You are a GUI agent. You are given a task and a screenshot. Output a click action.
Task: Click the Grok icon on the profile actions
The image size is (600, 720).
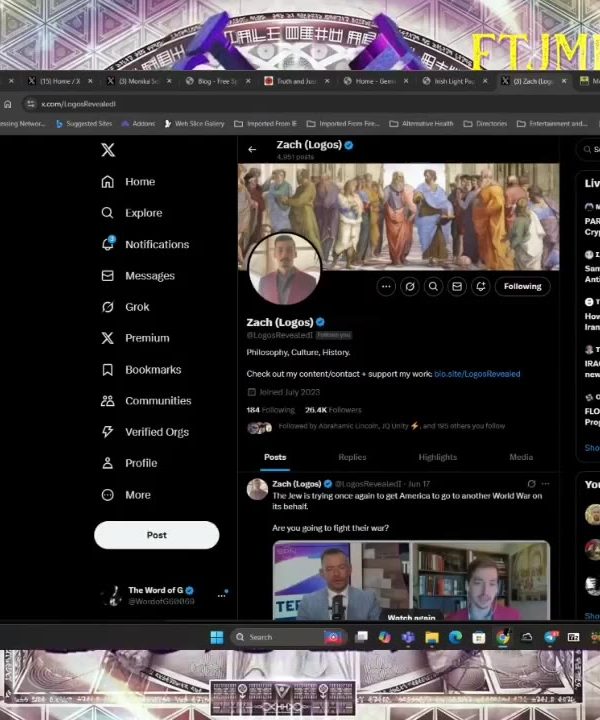click(409, 287)
